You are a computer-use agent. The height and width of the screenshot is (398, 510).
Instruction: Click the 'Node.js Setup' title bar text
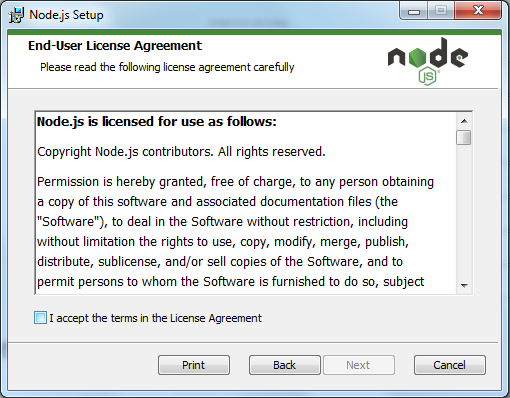[66, 15]
